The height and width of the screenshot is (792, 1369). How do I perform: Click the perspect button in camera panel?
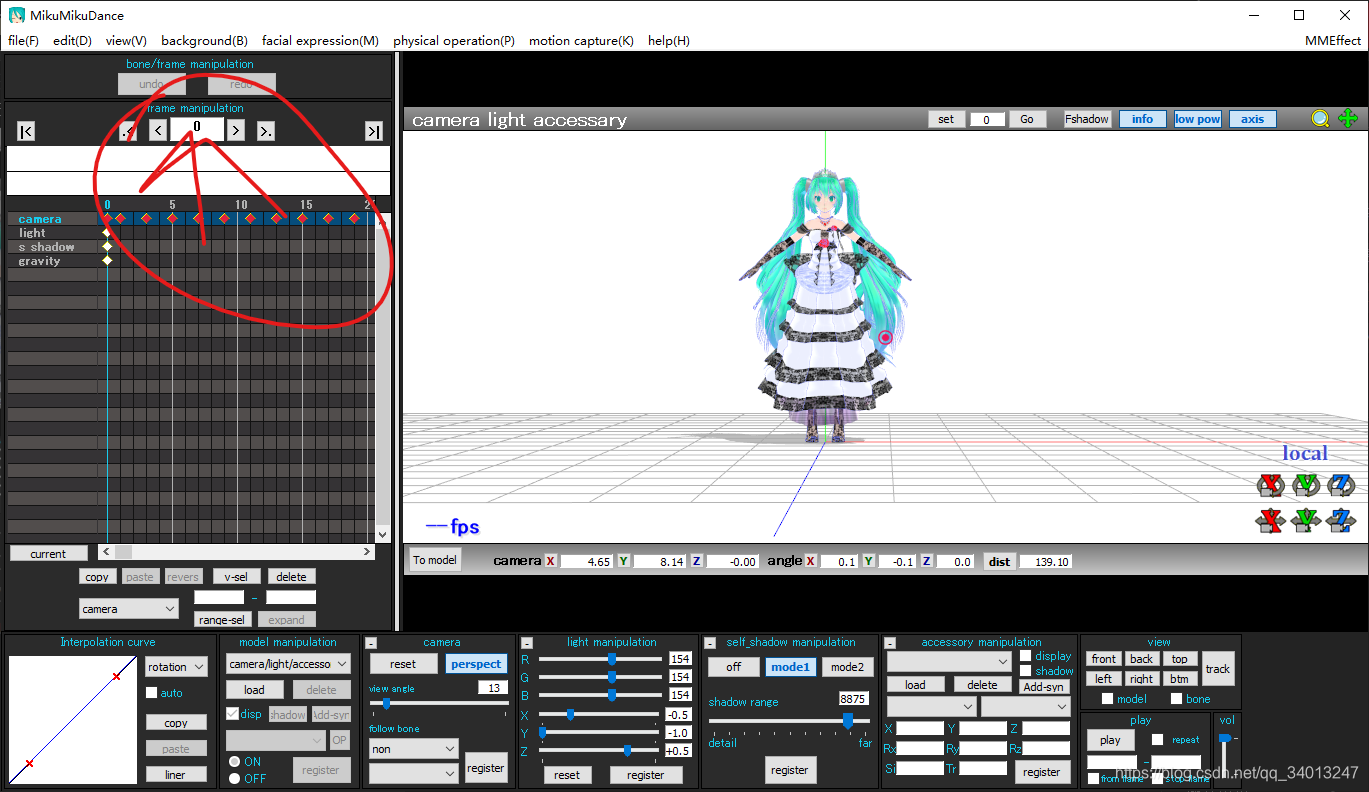coord(476,664)
